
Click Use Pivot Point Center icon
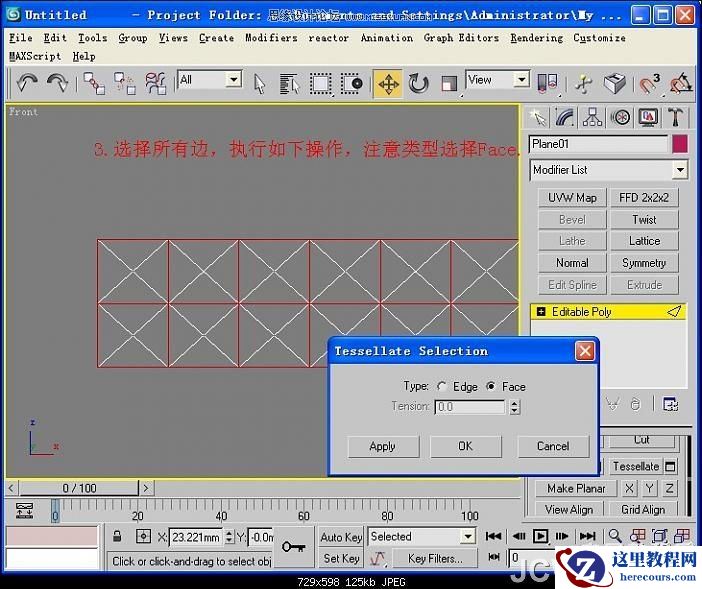(x=547, y=83)
